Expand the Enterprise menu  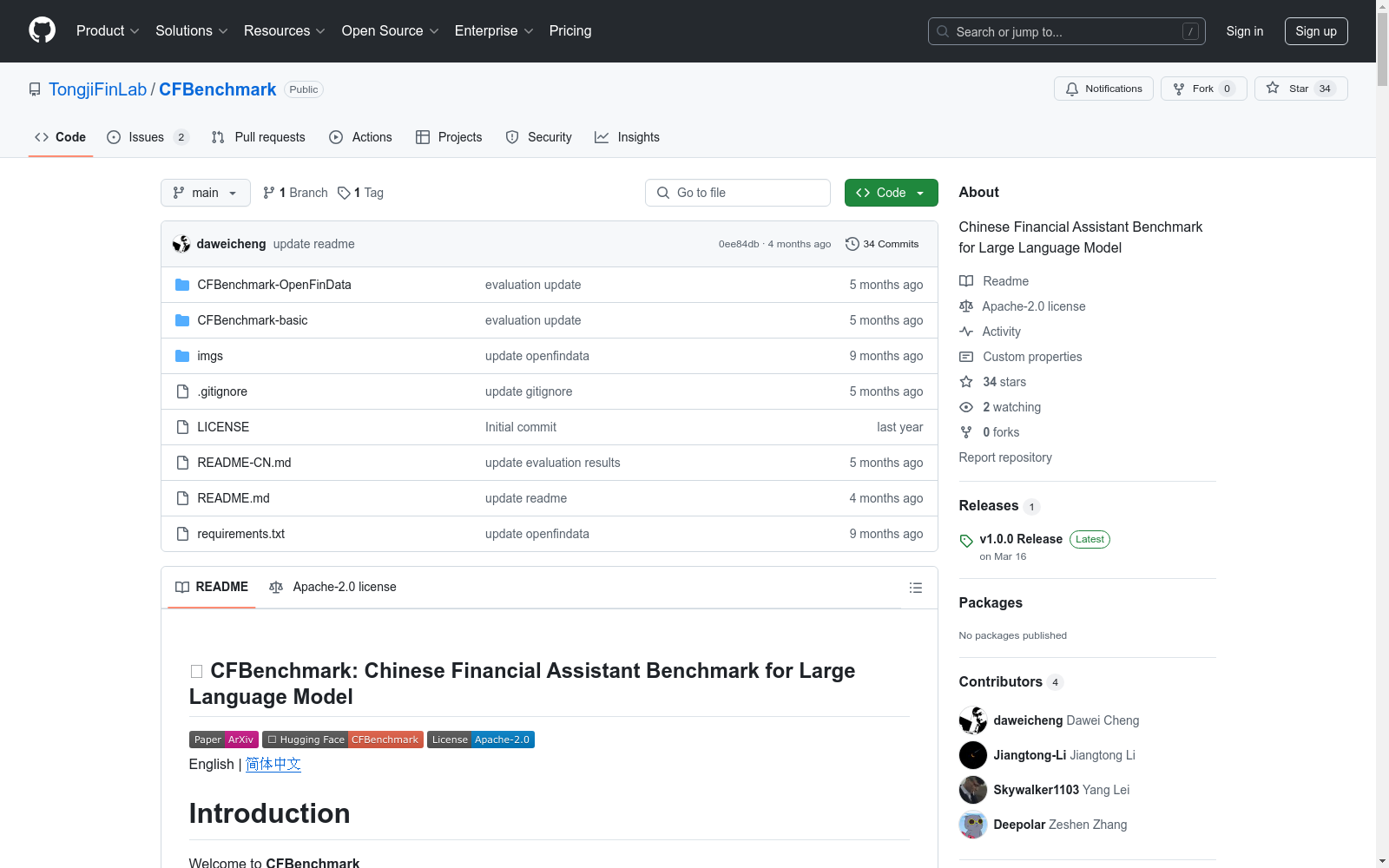click(x=494, y=30)
